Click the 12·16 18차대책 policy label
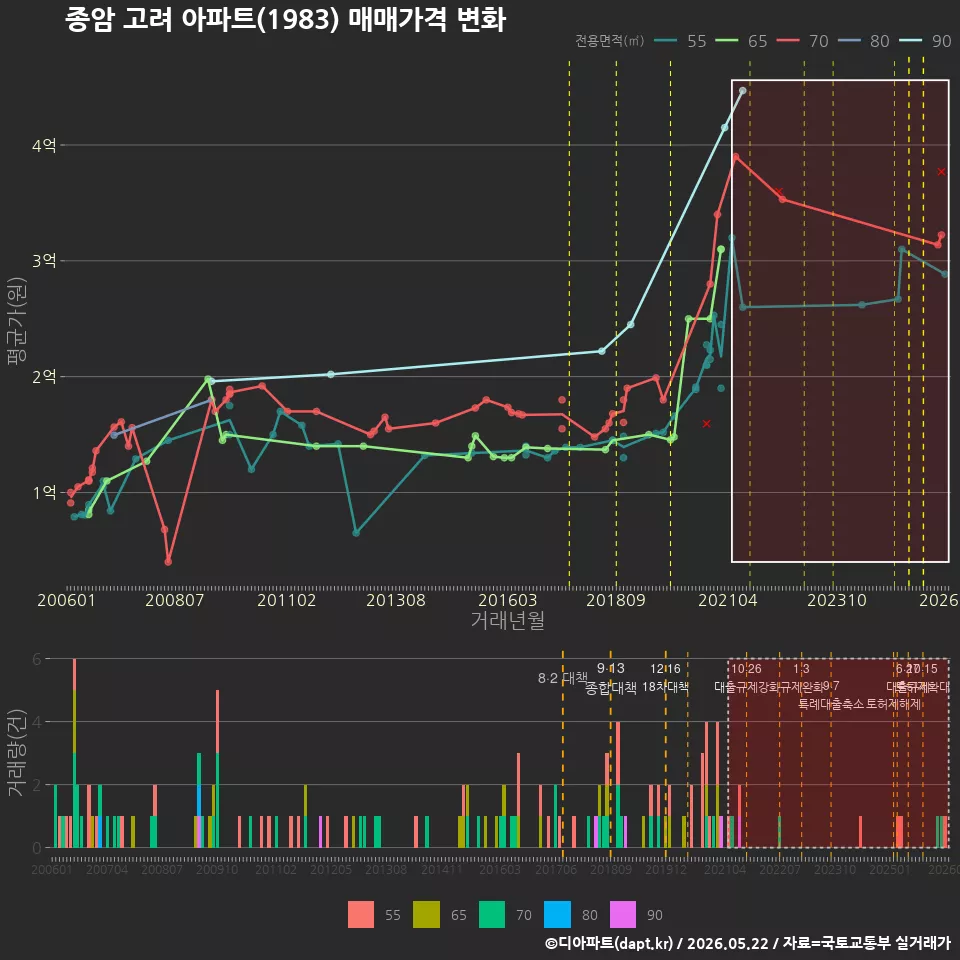This screenshot has height=960, width=960. (x=665, y=678)
